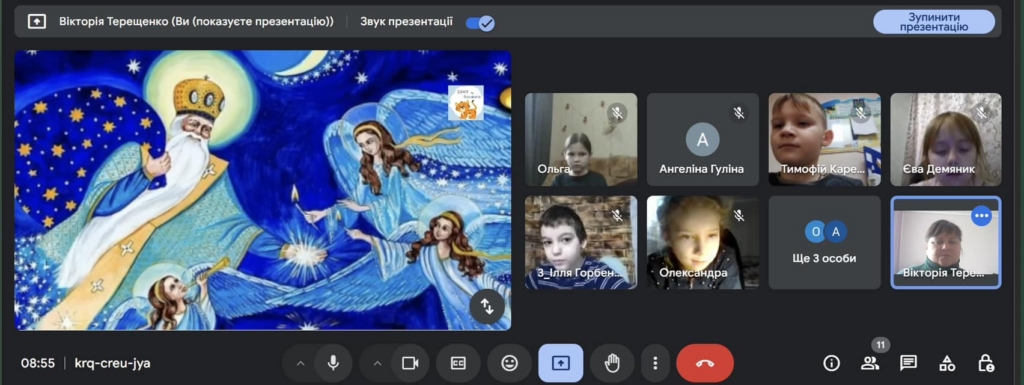This screenshot has width=1024, height=385.
Task: Click the participant count badge 11
Action: coord(880,345)
